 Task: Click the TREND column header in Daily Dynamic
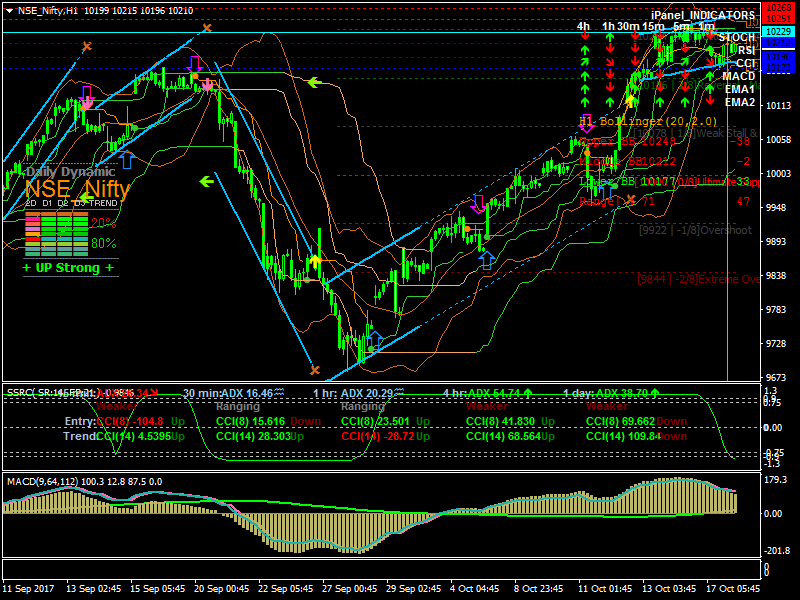(x=104, y=203)
